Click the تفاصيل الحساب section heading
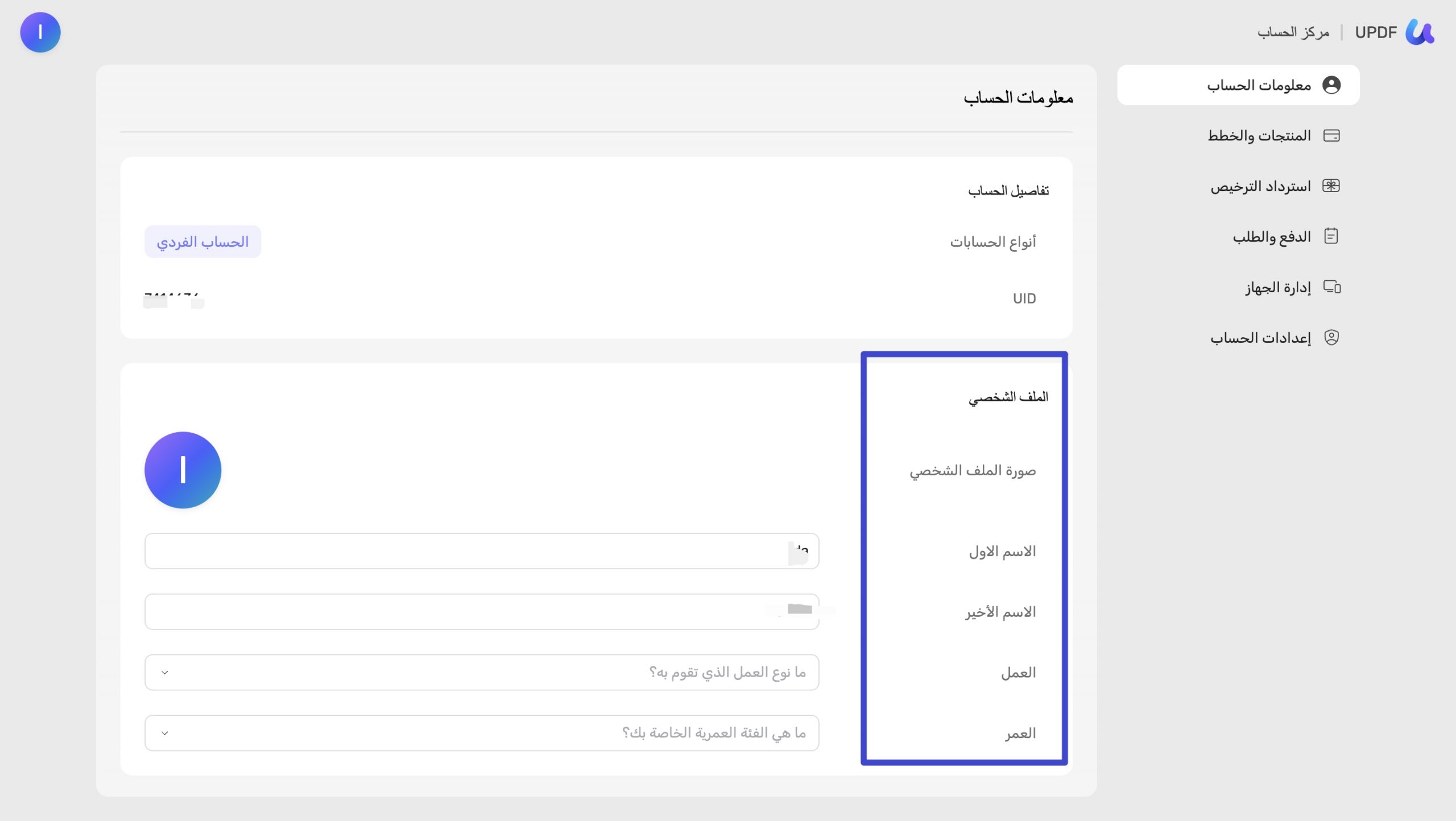This screenshot has width=1456, height=821. click(1008, 190)
